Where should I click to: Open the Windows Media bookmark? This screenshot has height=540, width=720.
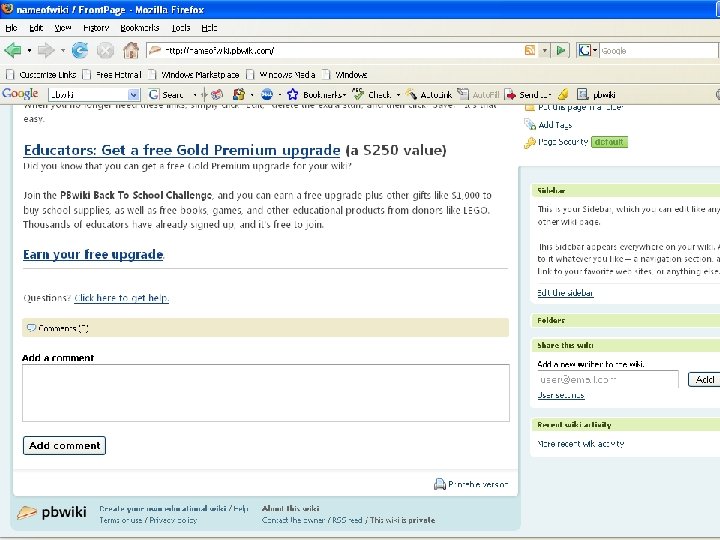click(x=281, y=74)
